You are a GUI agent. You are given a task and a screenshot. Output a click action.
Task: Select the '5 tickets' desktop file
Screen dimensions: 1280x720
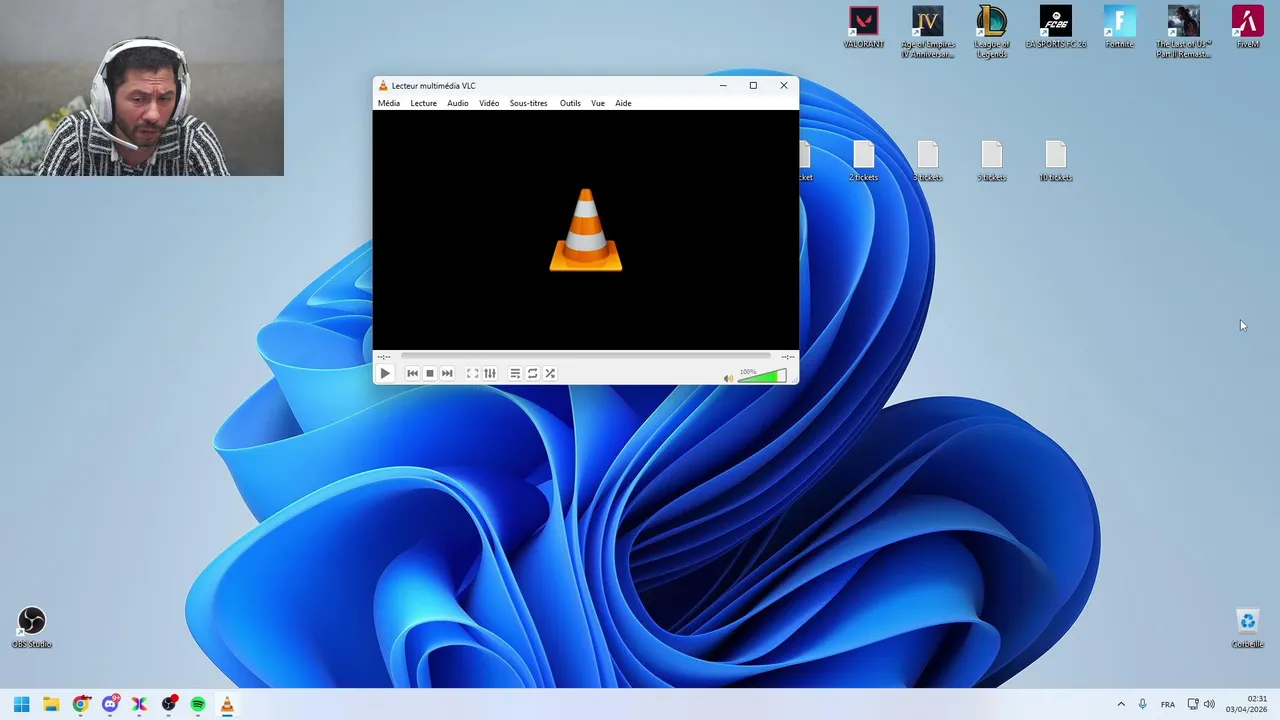coord(992,162)
